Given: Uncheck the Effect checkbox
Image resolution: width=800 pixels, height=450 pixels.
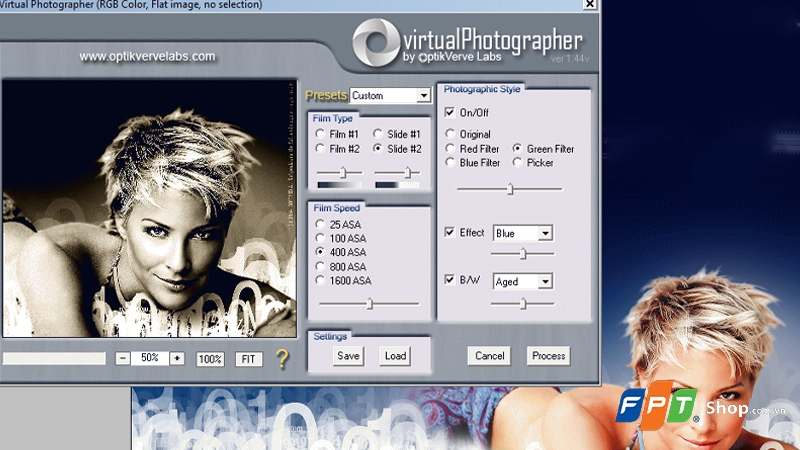Looking at the screenshot, I should pos(449,232).
